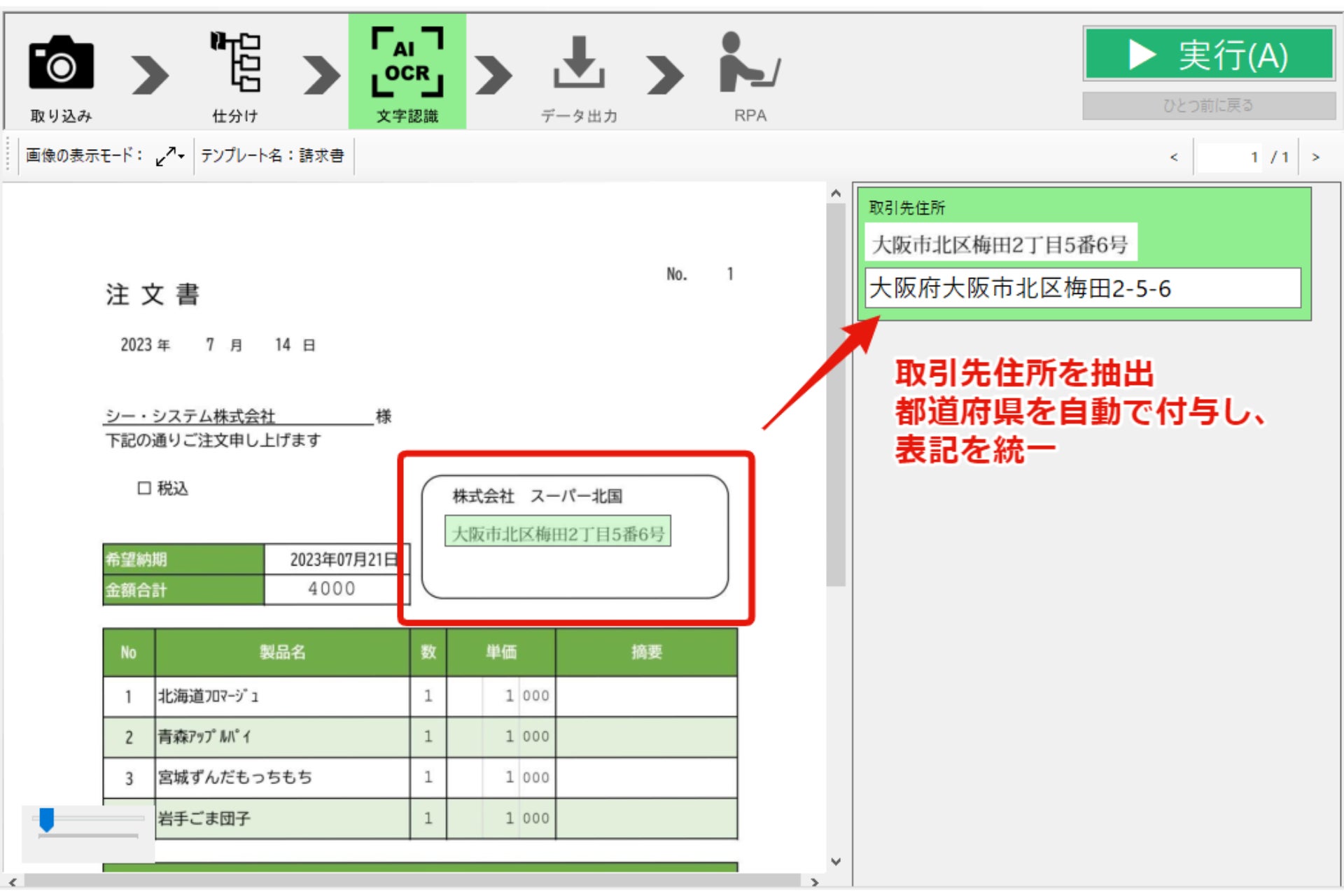Click the テンプレート名：請求書 toolbar label

(x=272, y=155)
